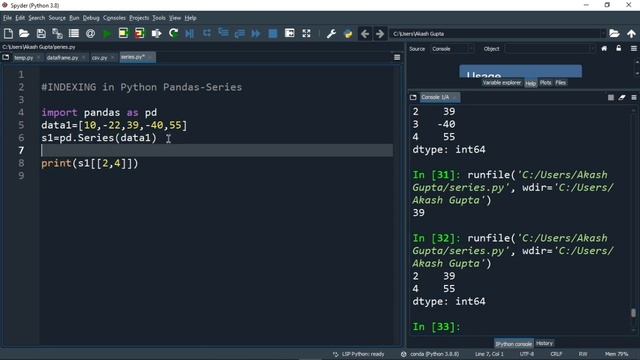640x360 pixels.
Task: Open IPython console options menu
Action: click(x=633, y=97)
